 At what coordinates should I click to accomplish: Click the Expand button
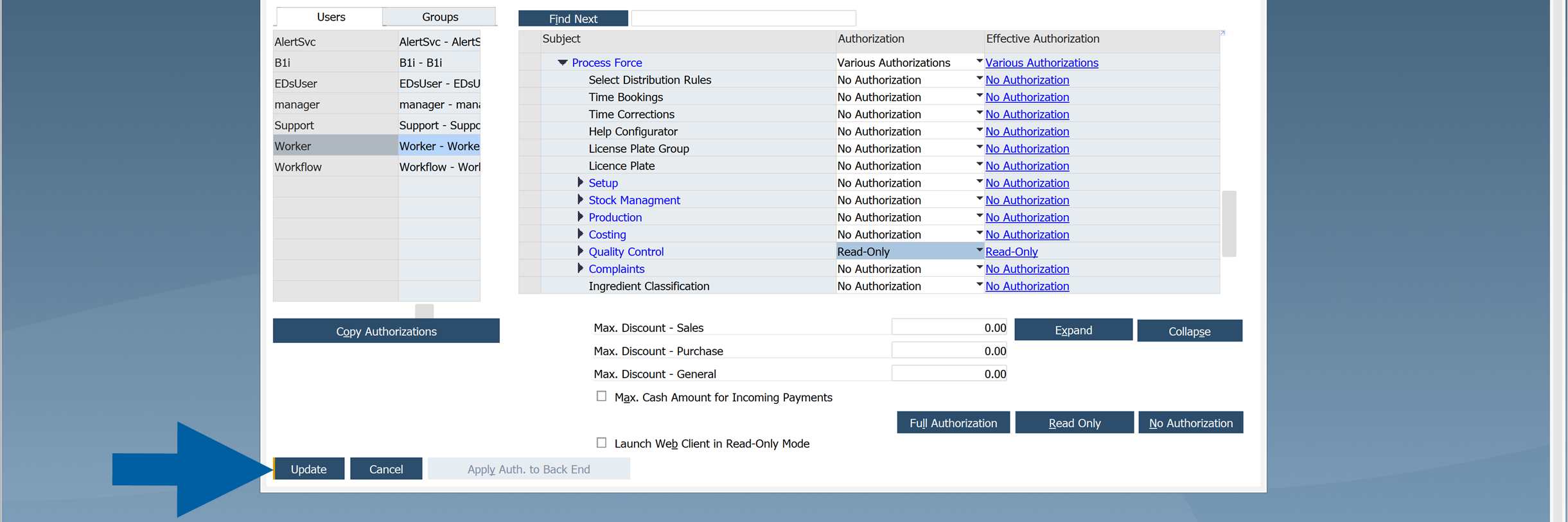tap(1073, 329)
